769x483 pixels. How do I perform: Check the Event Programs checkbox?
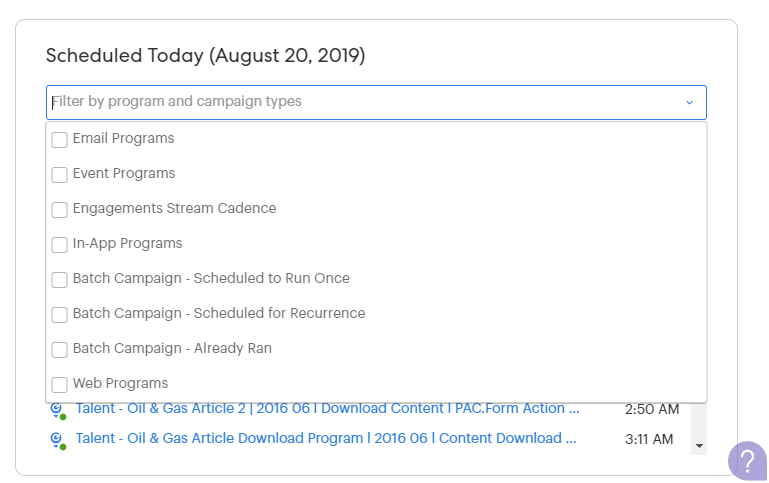[59, 175]
